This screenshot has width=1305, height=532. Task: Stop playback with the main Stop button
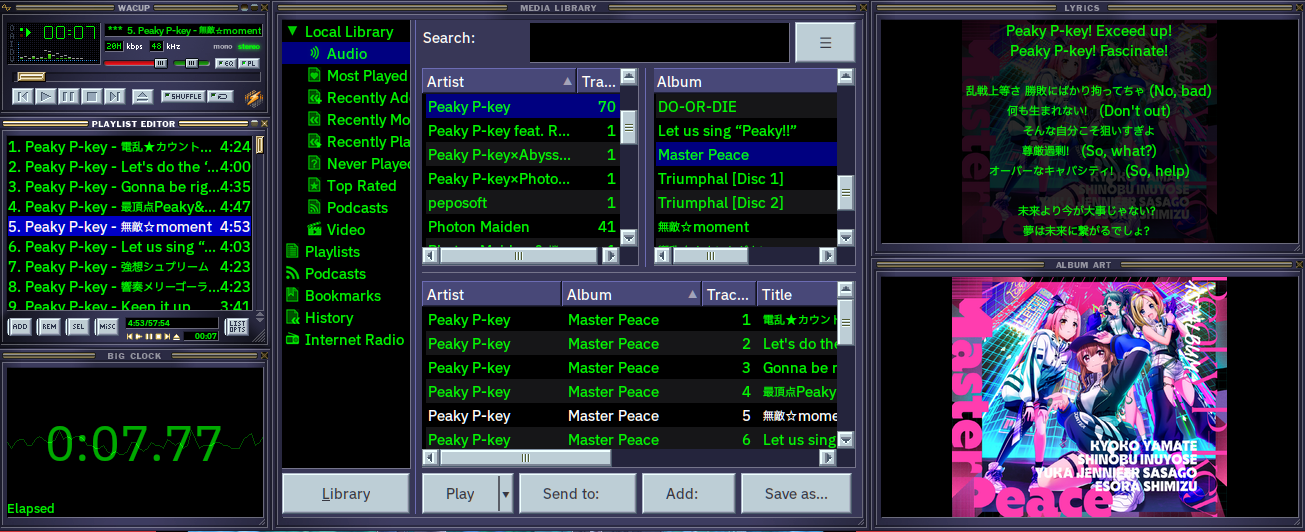coord(92,96)
